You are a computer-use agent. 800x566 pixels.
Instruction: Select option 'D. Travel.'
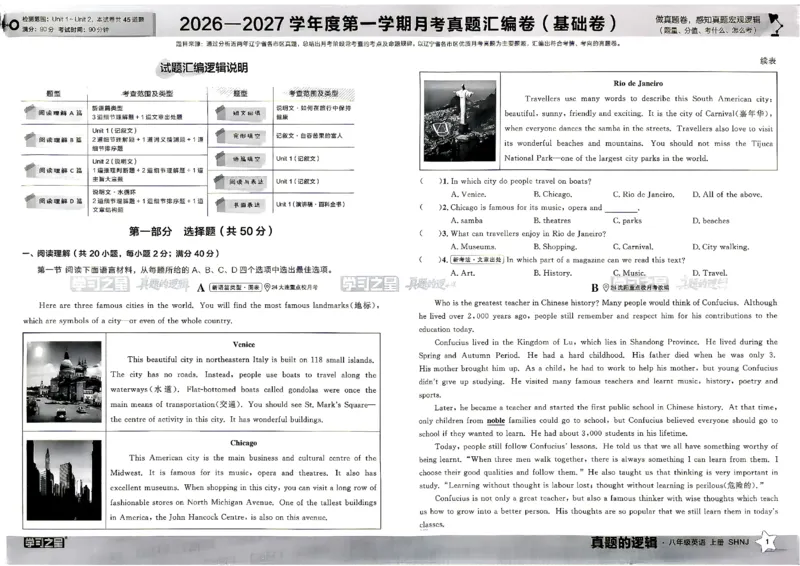(x=710, y=273)
